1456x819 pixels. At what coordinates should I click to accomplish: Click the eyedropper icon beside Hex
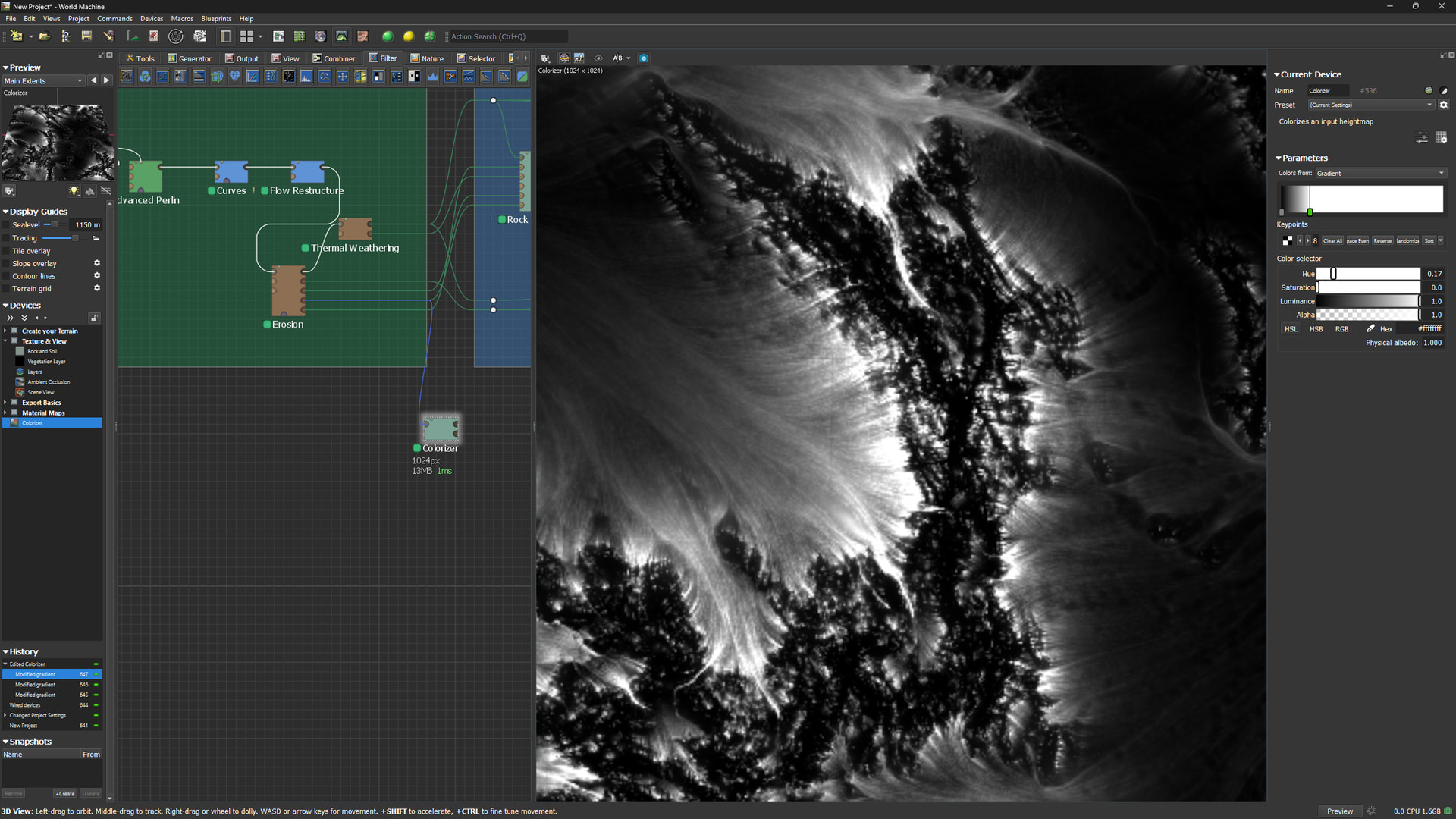coord(1370,329)
